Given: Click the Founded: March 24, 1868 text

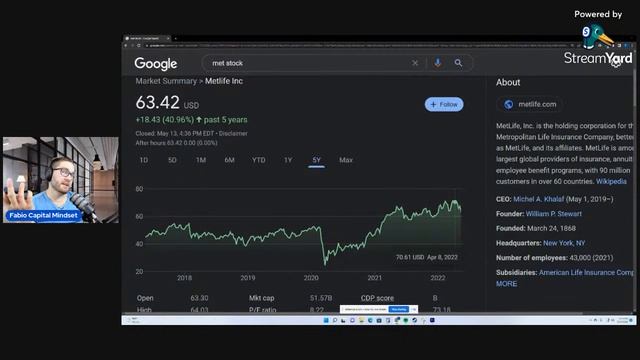Looking at the screenshot, I should [x=536, y=229].
